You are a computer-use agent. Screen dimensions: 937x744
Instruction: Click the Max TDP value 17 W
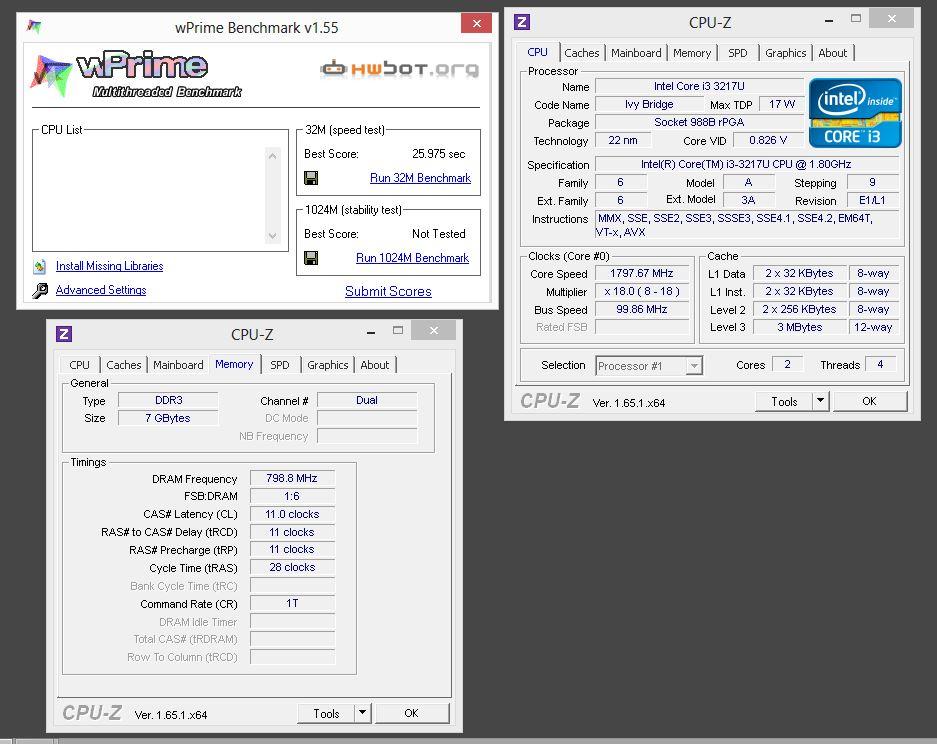click(x=782, y=105)
